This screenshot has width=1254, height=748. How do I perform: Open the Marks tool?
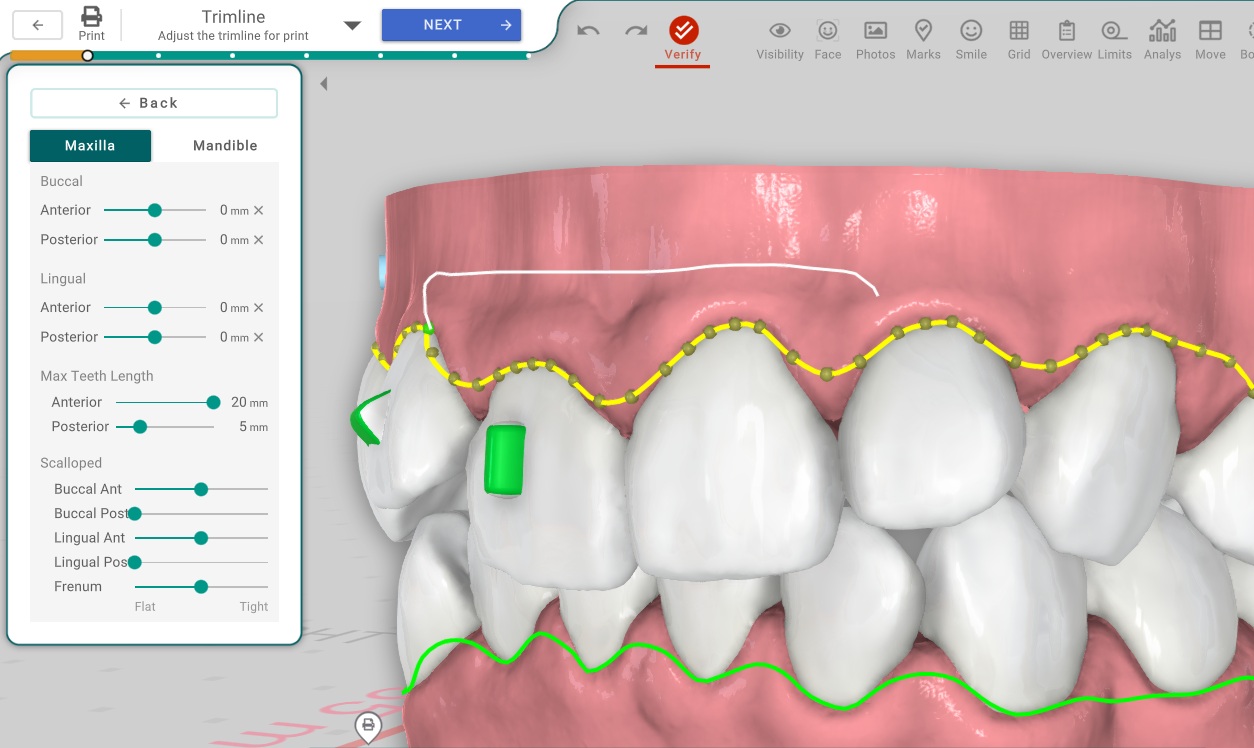coord(923,40)
